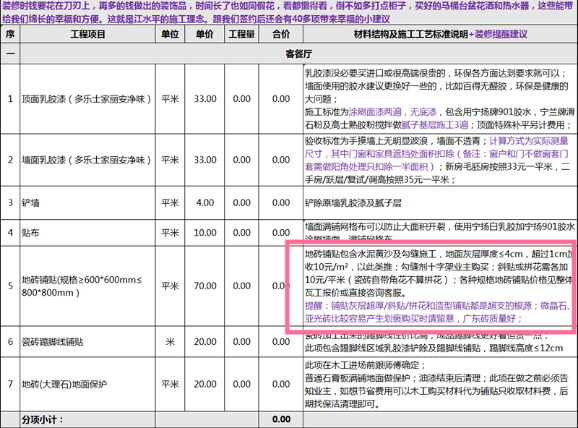Image resolution: width=578 pixels, height=428 pixels.
Task: Click 工程量 0.00 in 踢脚线铺贴 row
Action: click(241, 342)
